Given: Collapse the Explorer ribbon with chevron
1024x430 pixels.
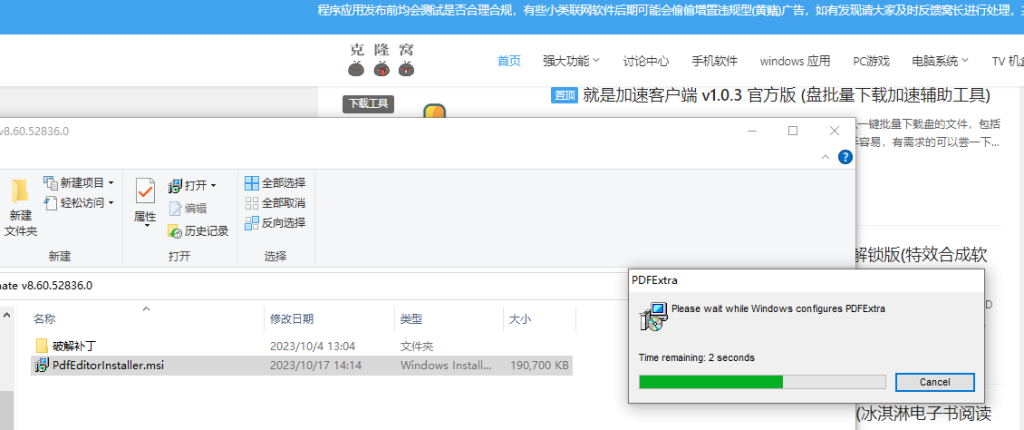Looking at the screenshot, I should pyautogui.click(x=825, y=157).
